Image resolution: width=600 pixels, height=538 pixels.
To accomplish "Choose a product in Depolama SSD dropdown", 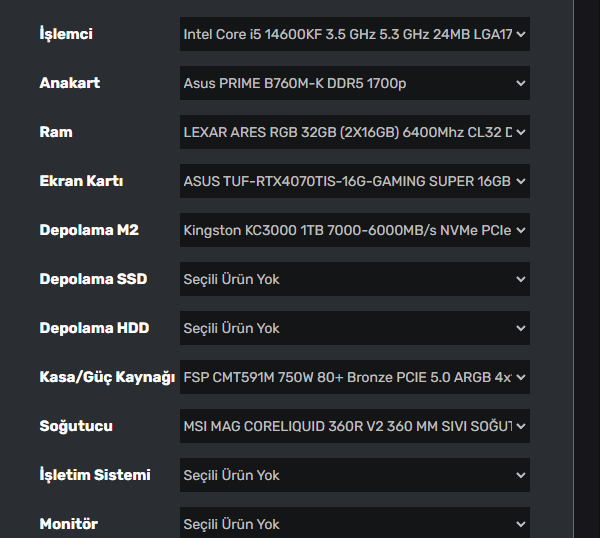I will [x=354, y=279].
